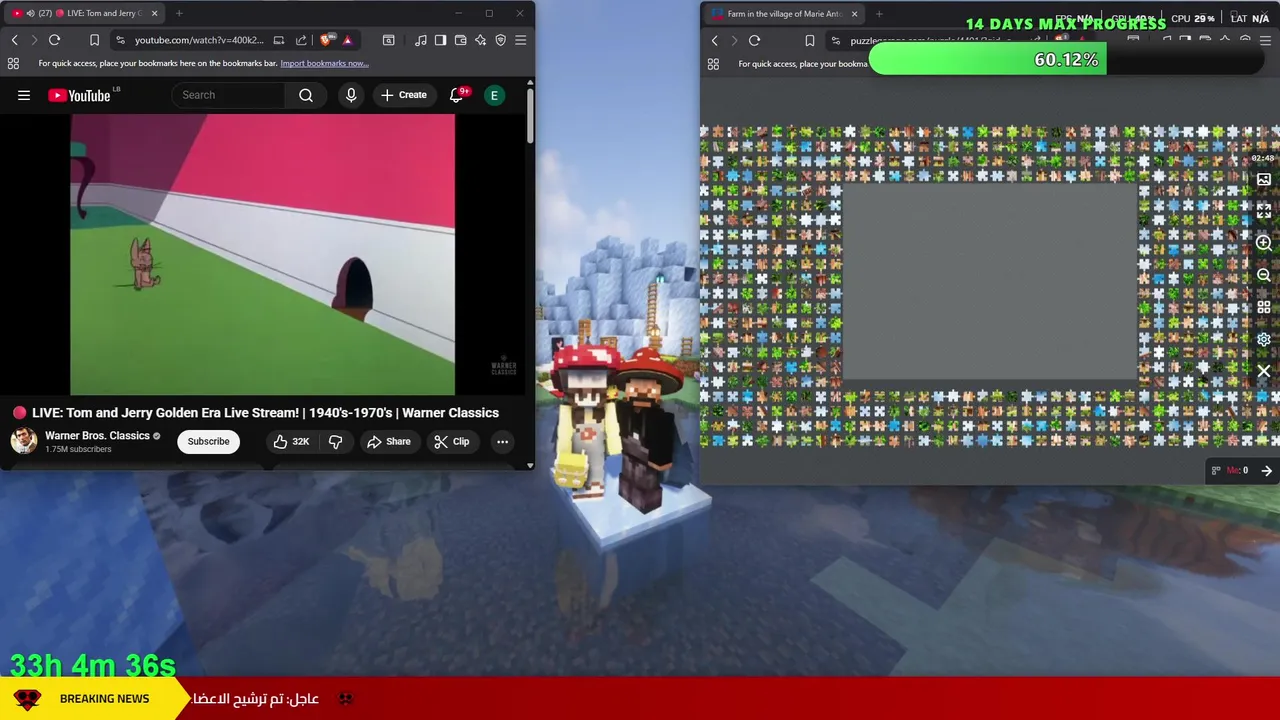The height and width of the screenshot is (720, 1280).
Task: Go back in YouTube browser window
Action: coord(14,40)
